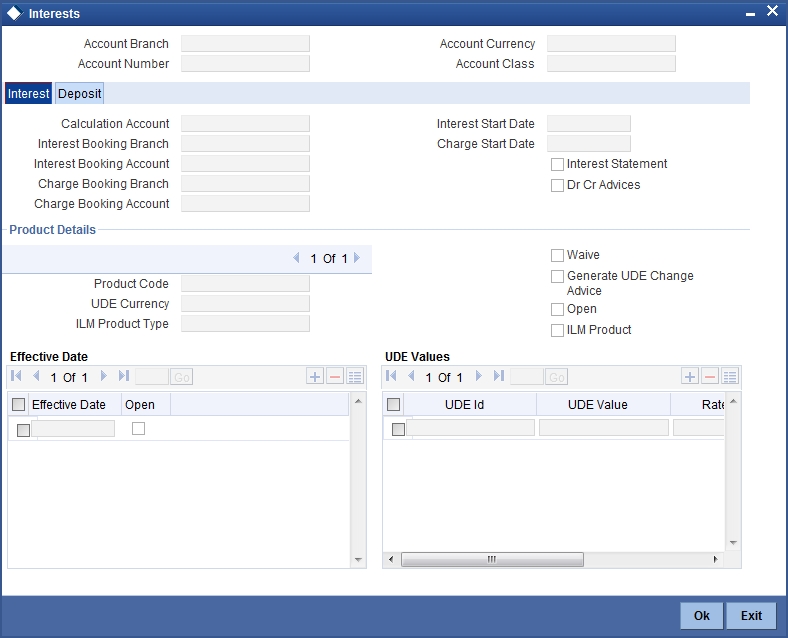
Task: Switch to the Interest tab
Action: pyautogui.click(x=29, y=93)
